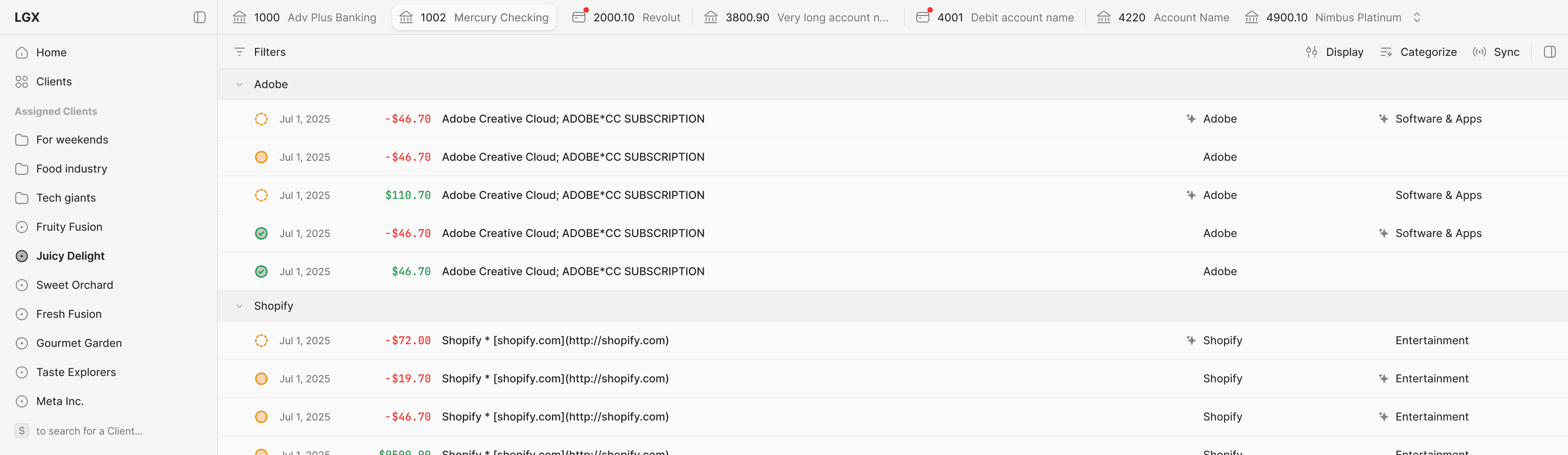Open vendor Adobe field on second Adobe row
Image resolution: width=1568 pixels, height=455 pixels.
pos(1220,157)
